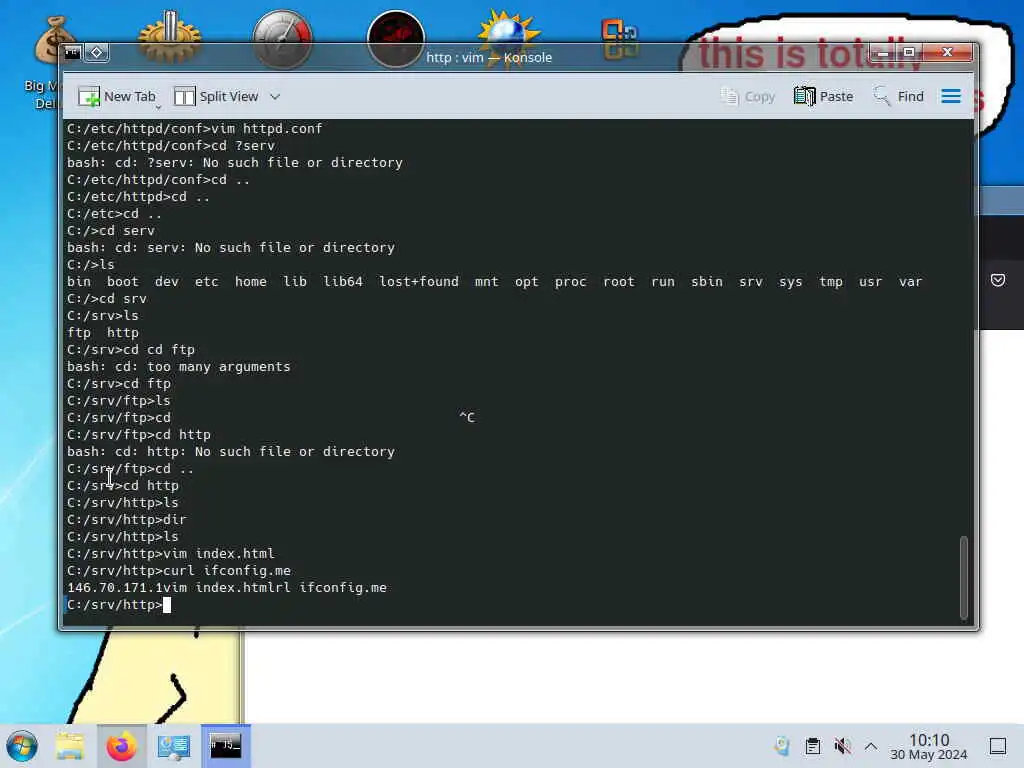
Task: Open the Start menu orb
Action: (22, 746)
